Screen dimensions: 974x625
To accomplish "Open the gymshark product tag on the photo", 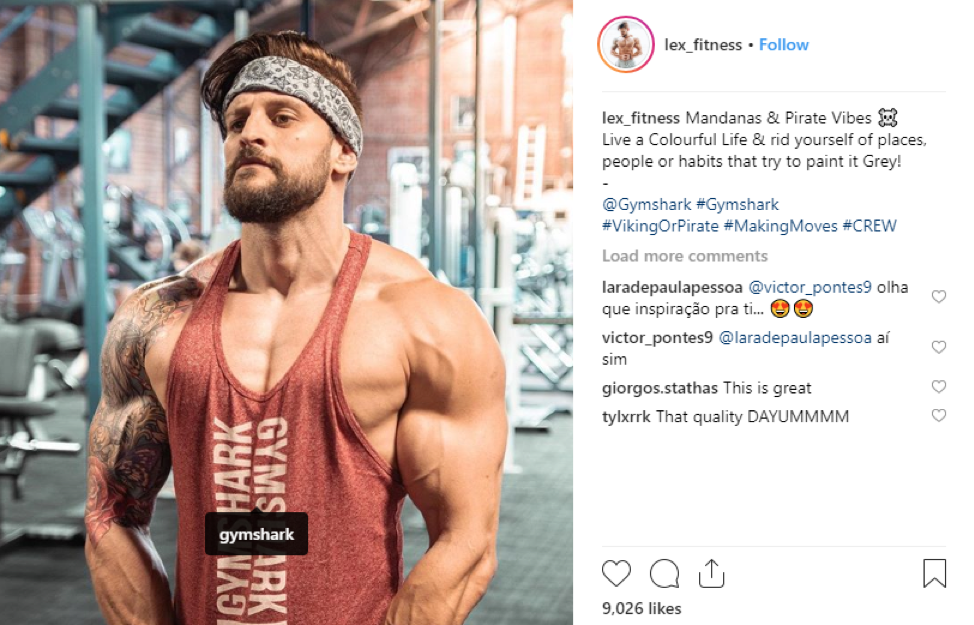I will 256,534.
